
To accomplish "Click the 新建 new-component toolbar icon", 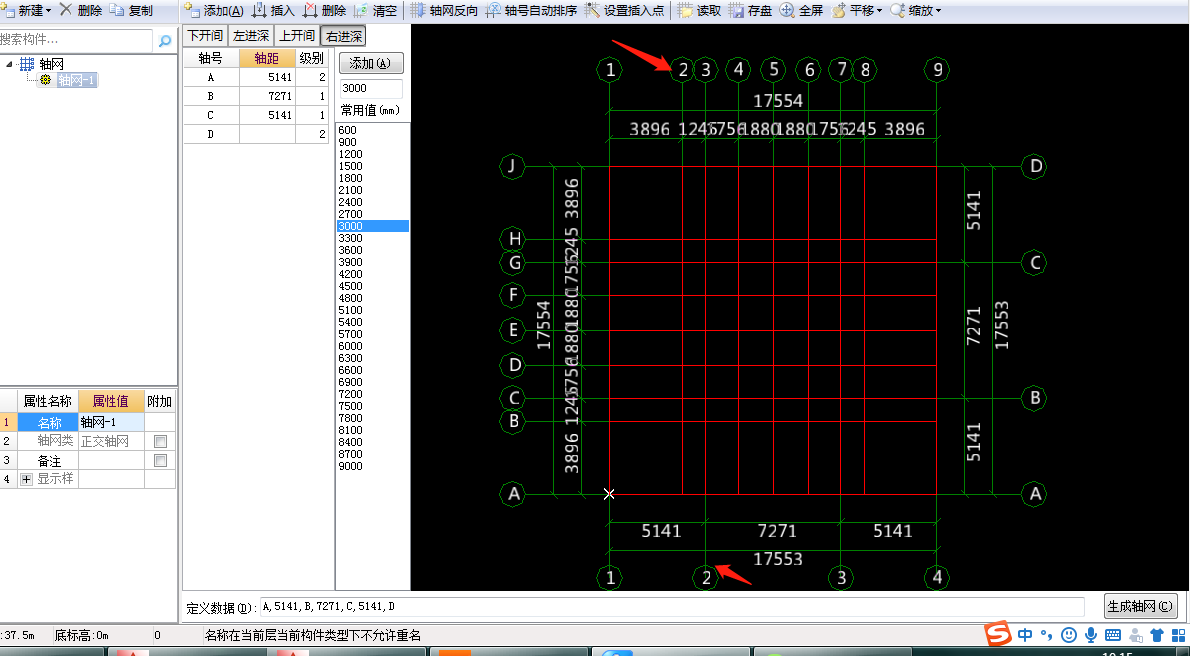I will 8,11.
